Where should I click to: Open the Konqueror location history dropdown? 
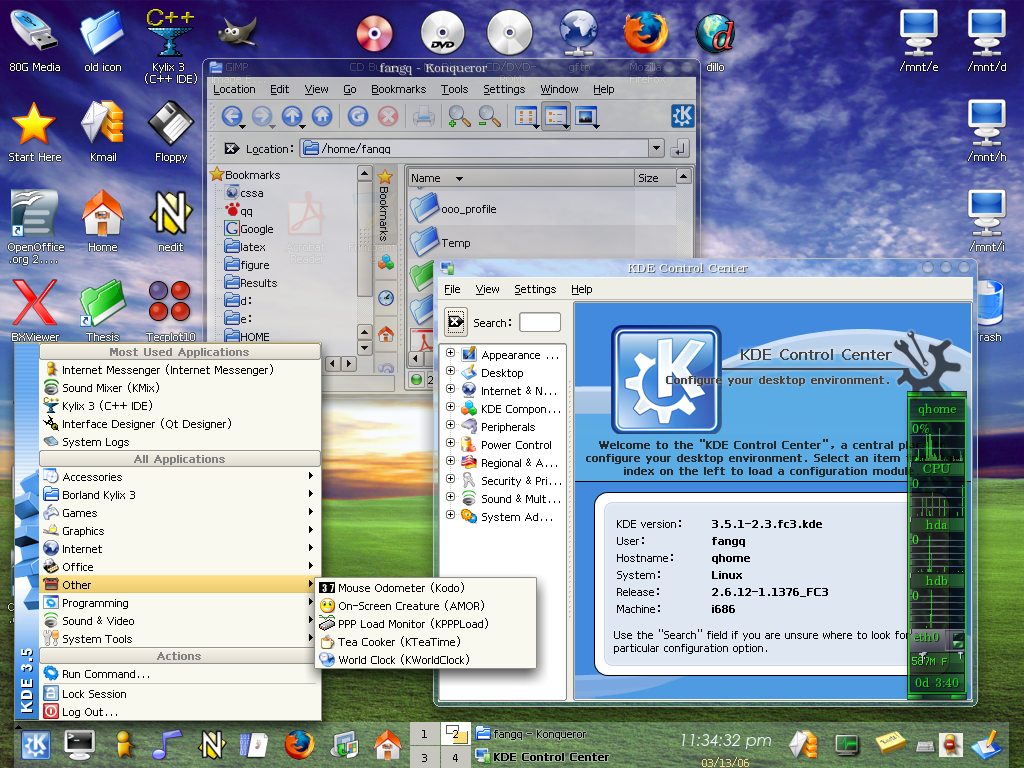tap(656, 148)
